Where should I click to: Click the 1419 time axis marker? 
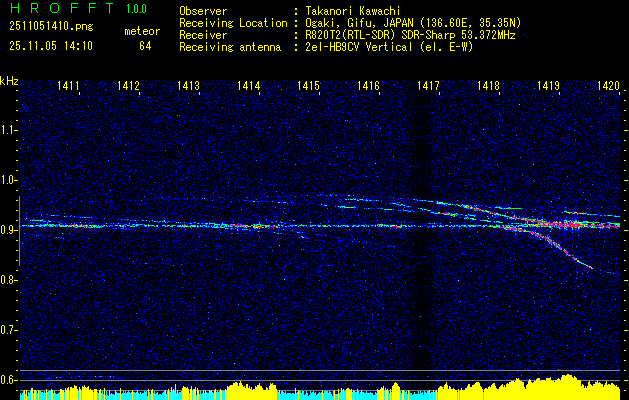tap(548, 86)
